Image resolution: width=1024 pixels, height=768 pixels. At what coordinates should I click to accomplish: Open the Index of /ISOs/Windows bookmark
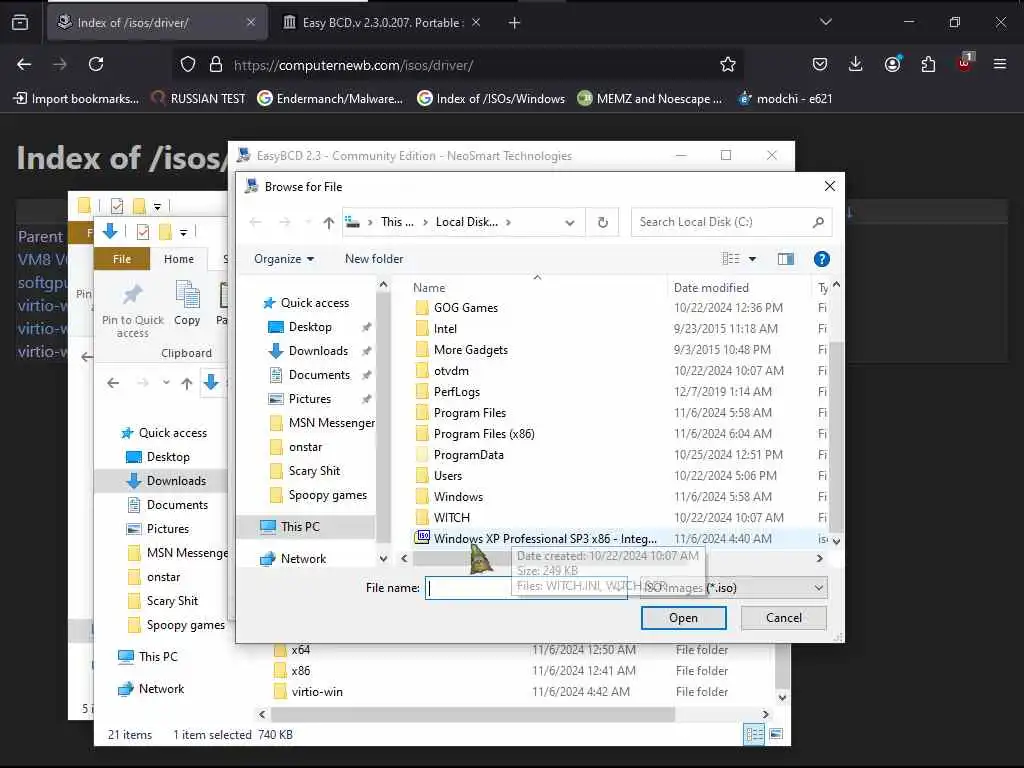tap(491, 99)
